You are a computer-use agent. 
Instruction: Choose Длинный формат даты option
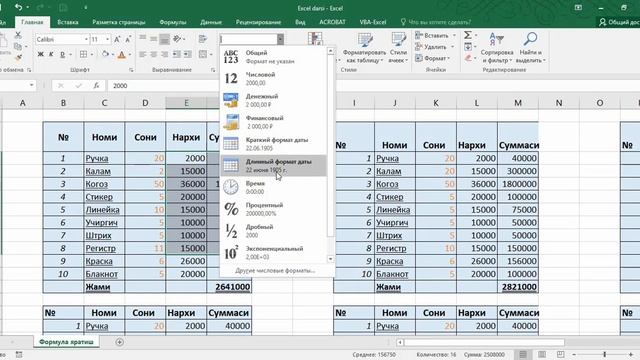(x=273, y=165)
